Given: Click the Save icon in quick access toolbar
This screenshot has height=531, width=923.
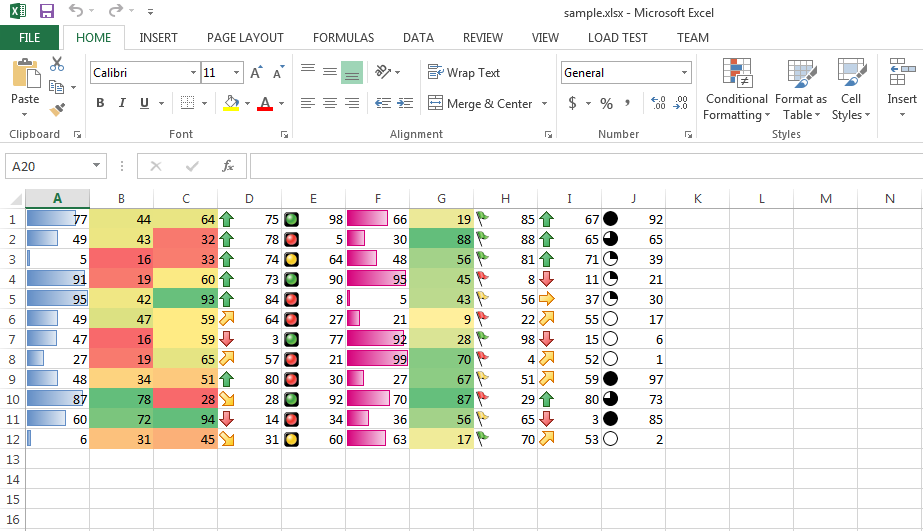Looking at the screenshot, I should point(46,11).
